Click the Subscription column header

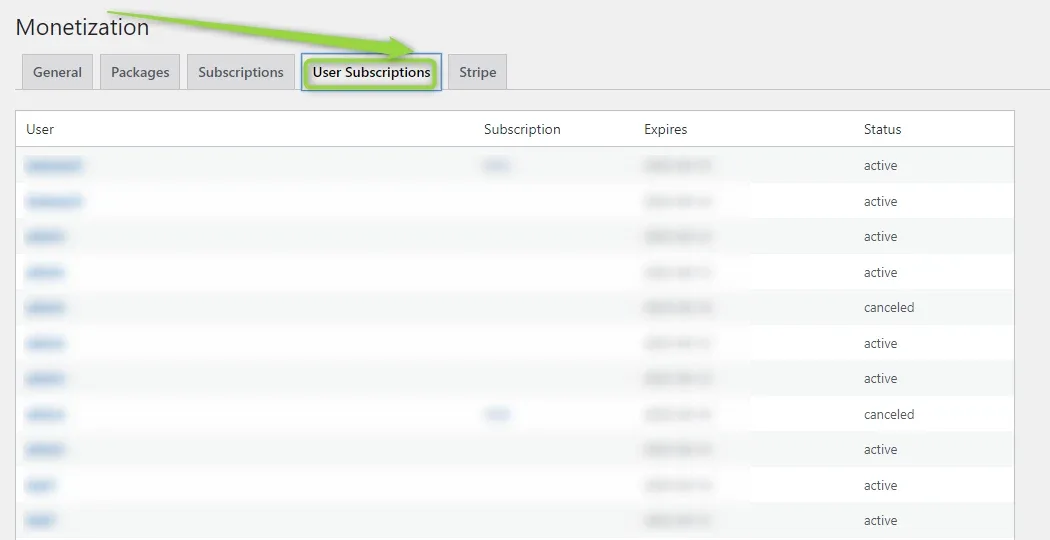tap(522, 129)
